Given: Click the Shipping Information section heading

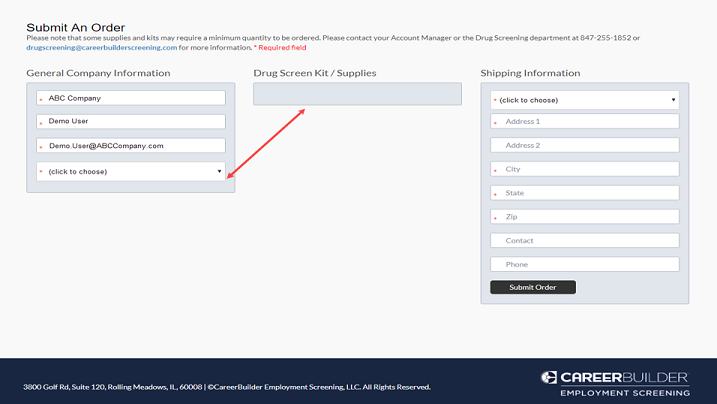Looking at the screenshot, I should pyautogui.click(x=530, y=73).
